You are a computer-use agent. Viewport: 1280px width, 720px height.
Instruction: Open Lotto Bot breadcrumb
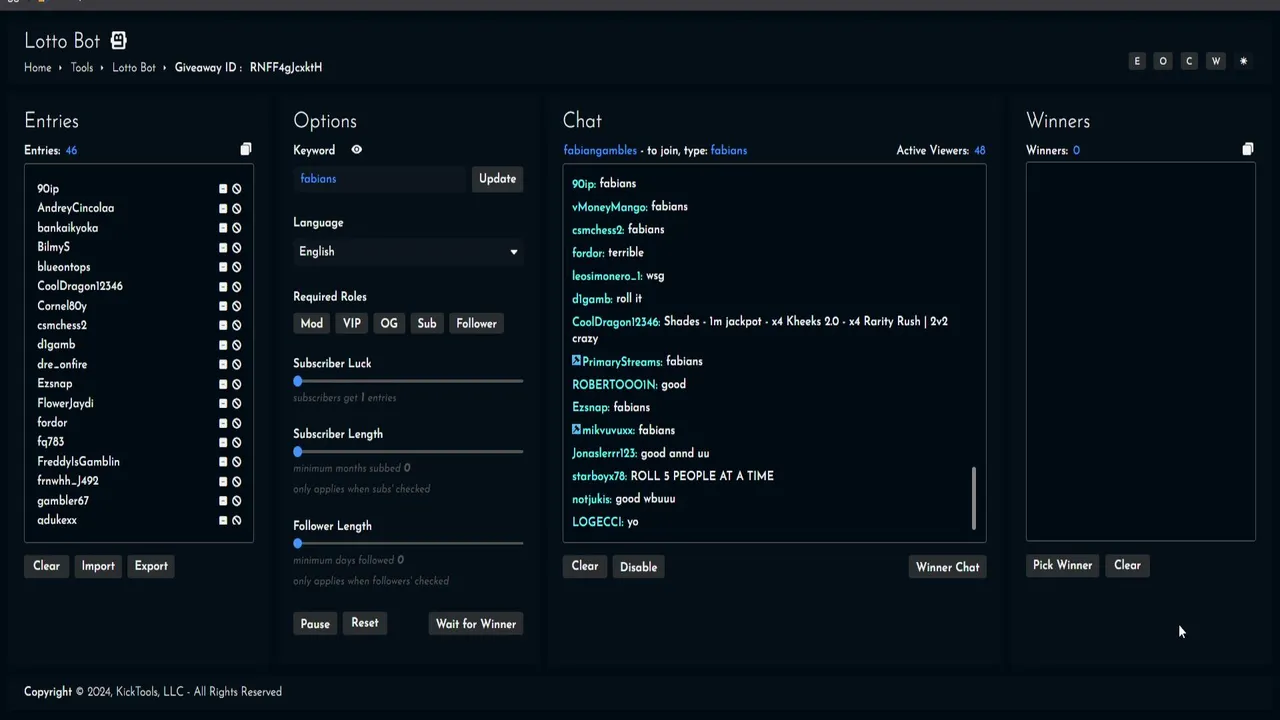[x=134, y=68]
